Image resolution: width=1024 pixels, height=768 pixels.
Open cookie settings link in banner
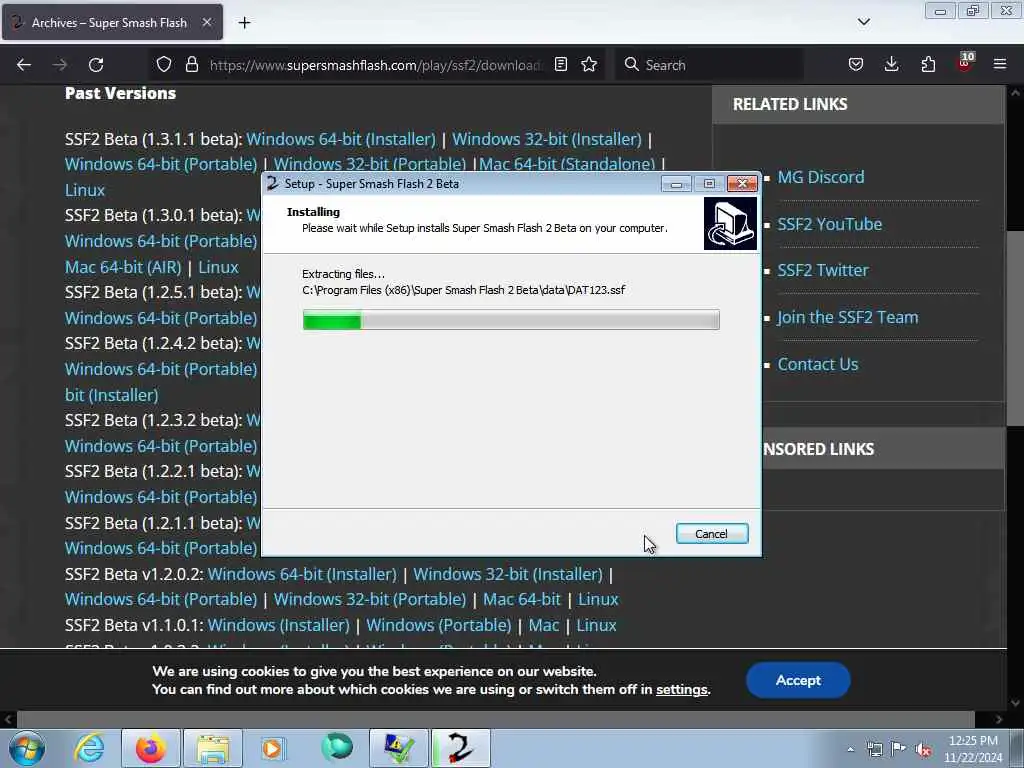coord(682,690)
